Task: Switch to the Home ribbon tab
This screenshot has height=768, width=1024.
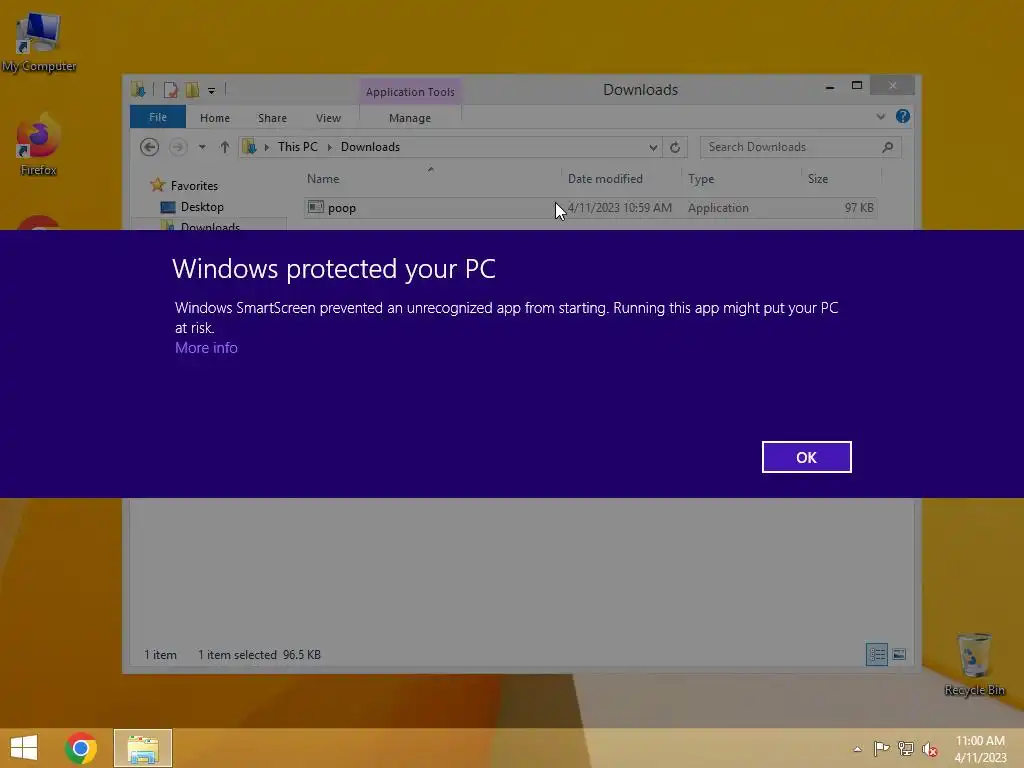Action: coord(215,118)
